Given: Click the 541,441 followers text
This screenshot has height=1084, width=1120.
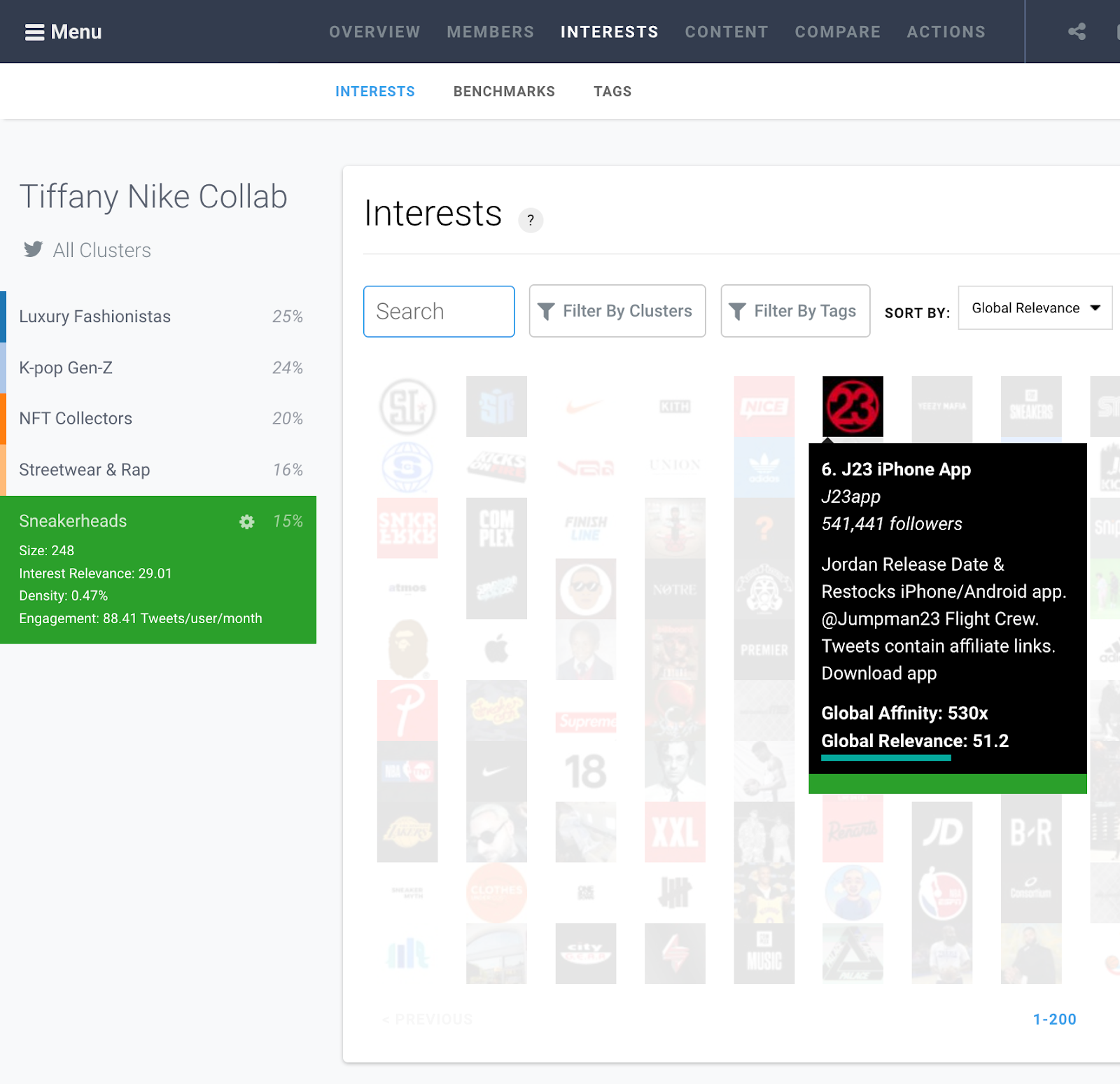Looking at the screenshot, I should click(x=892, y=524).
